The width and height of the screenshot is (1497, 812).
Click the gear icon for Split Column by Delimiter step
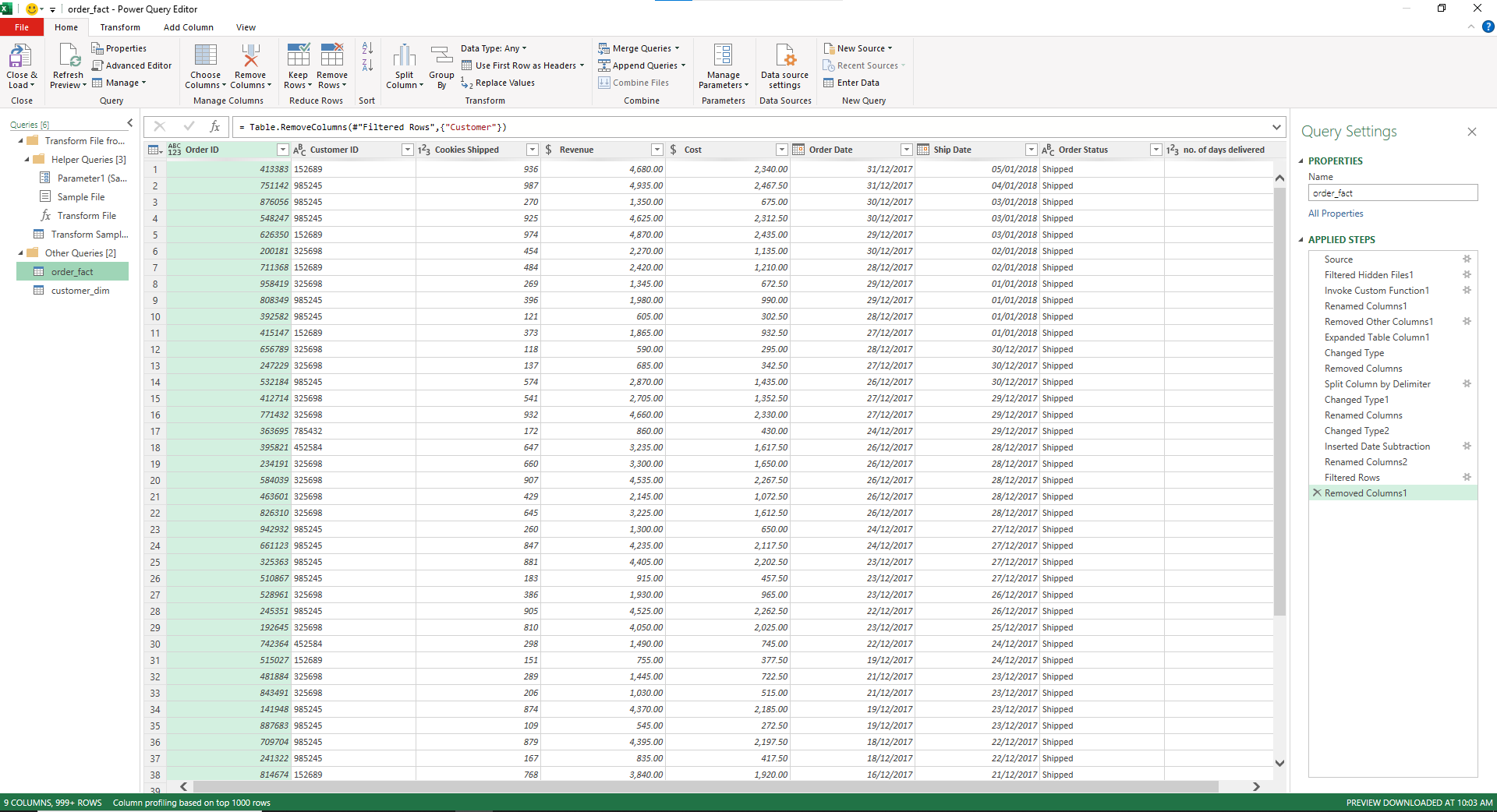click(x=1467, y=383)
